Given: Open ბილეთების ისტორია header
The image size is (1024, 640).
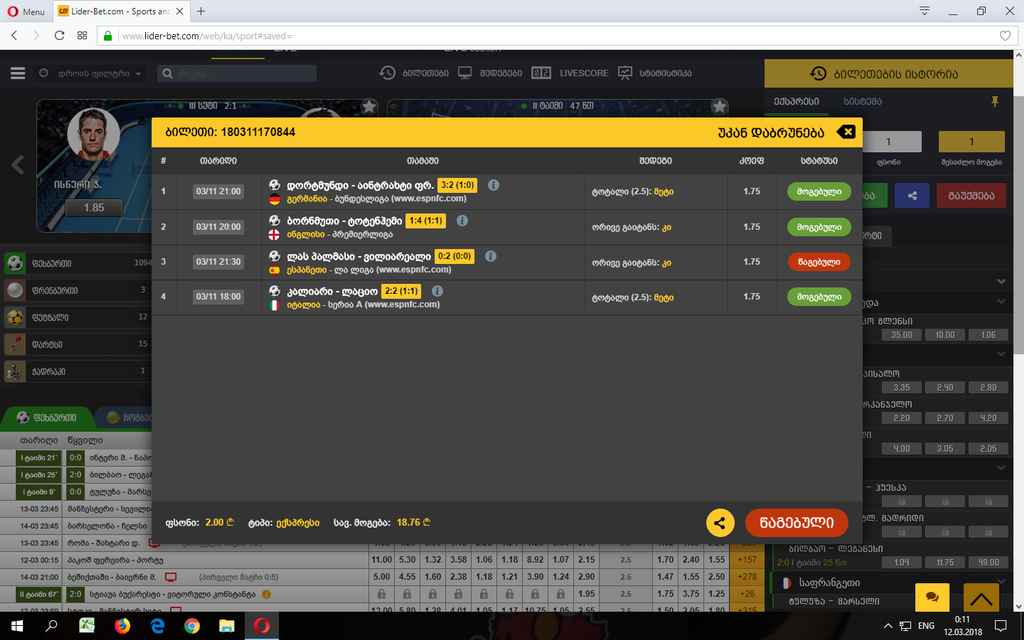Looking at the screenshot, I should click(888, 74).
